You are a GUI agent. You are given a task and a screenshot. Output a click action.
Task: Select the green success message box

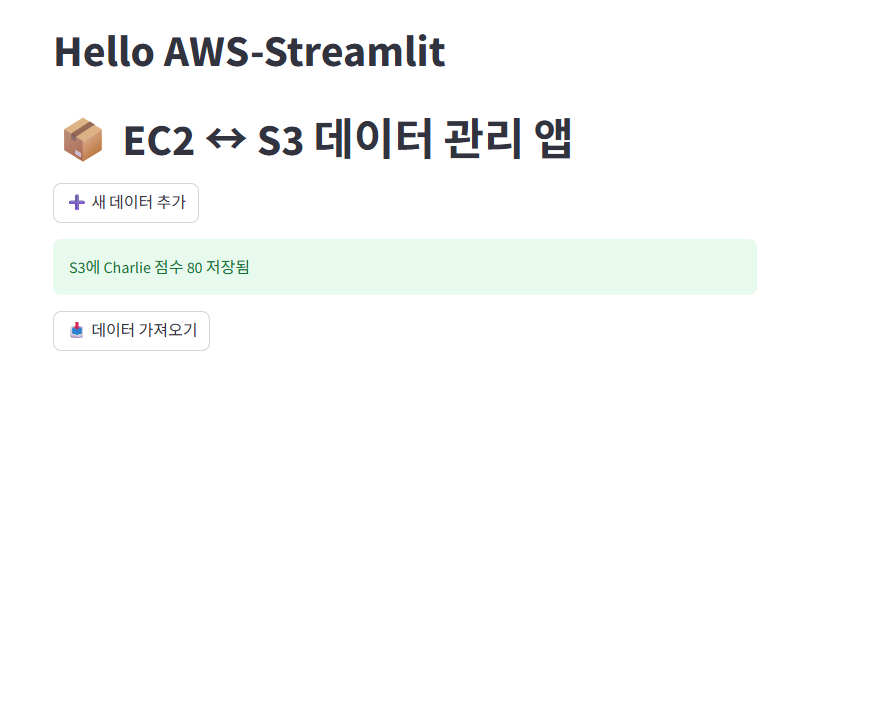click(x=405, y=267)
